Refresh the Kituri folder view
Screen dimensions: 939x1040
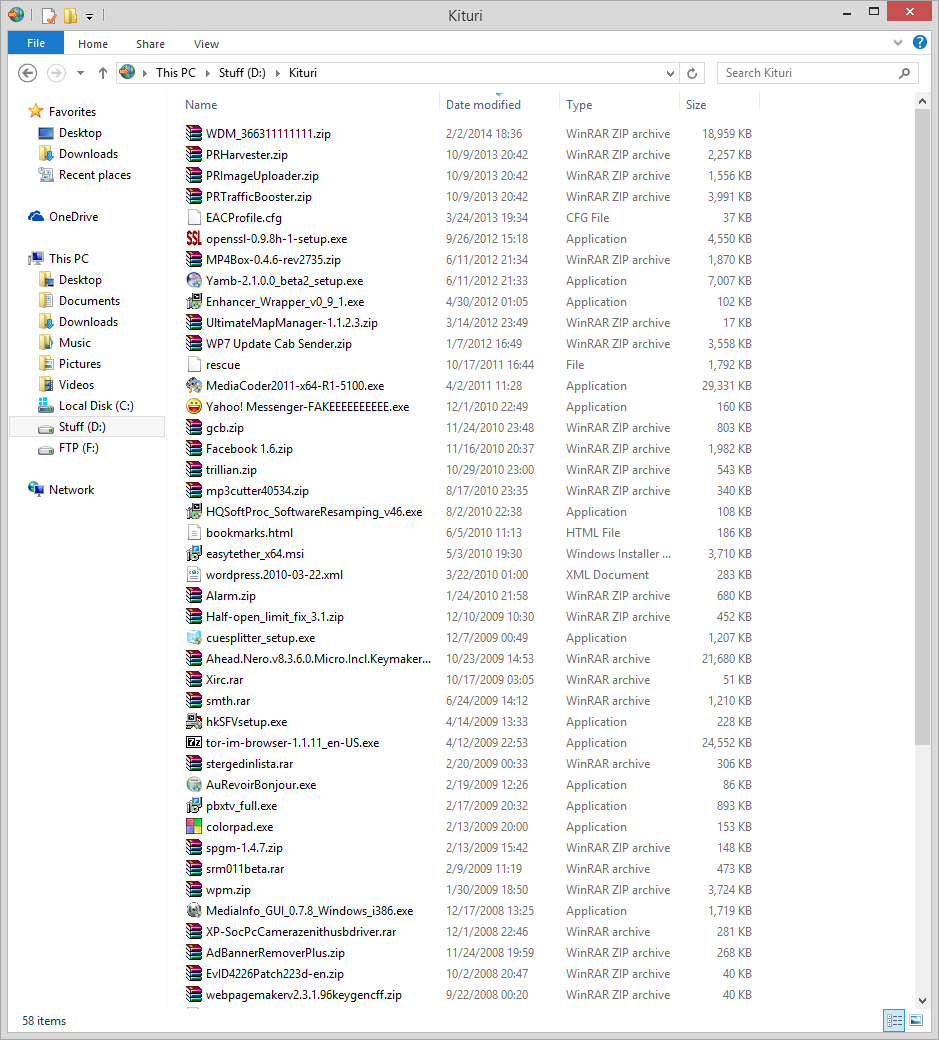pos(692,73)
